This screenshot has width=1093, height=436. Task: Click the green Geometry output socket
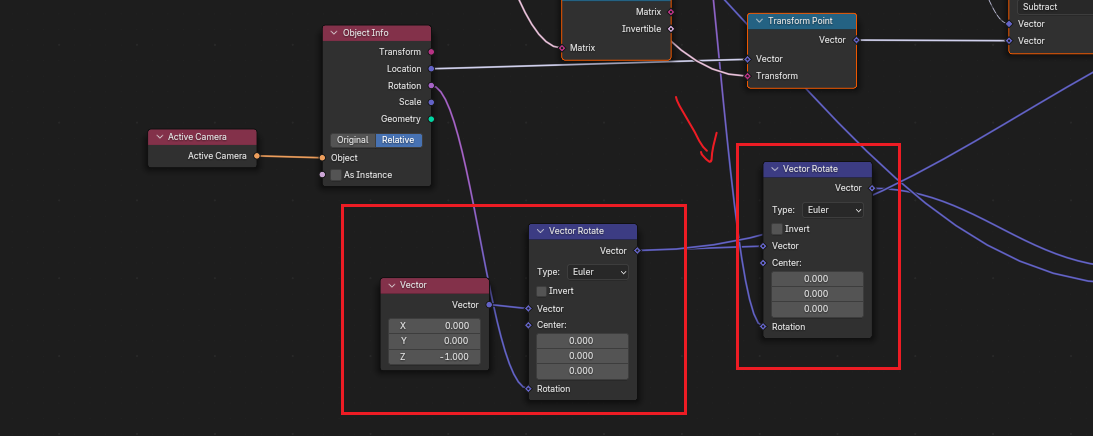pyautogui.click(x=431, y=119)
